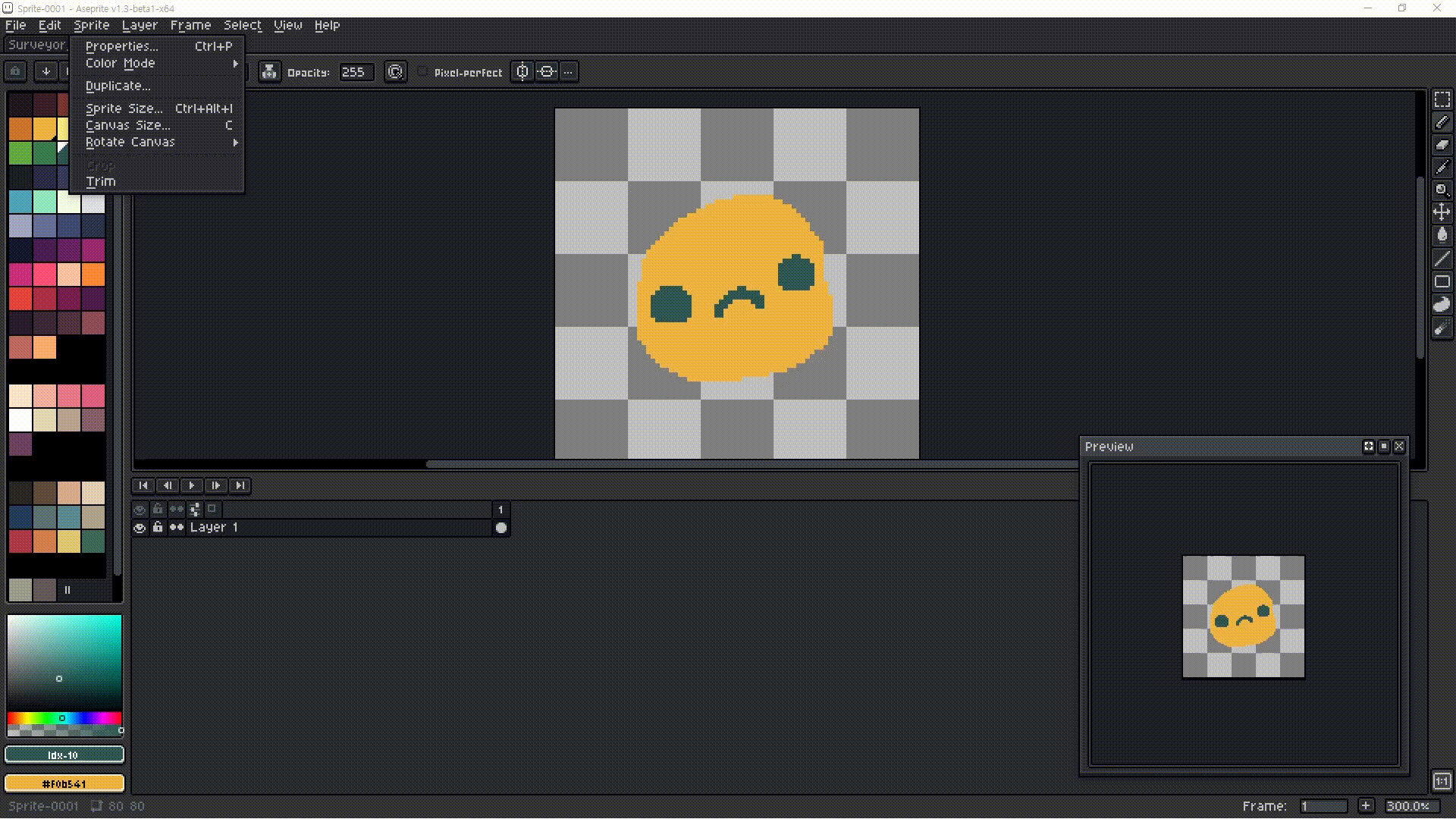
Task: Expand the Color Mode submenu
Action: tap(157, 64)
